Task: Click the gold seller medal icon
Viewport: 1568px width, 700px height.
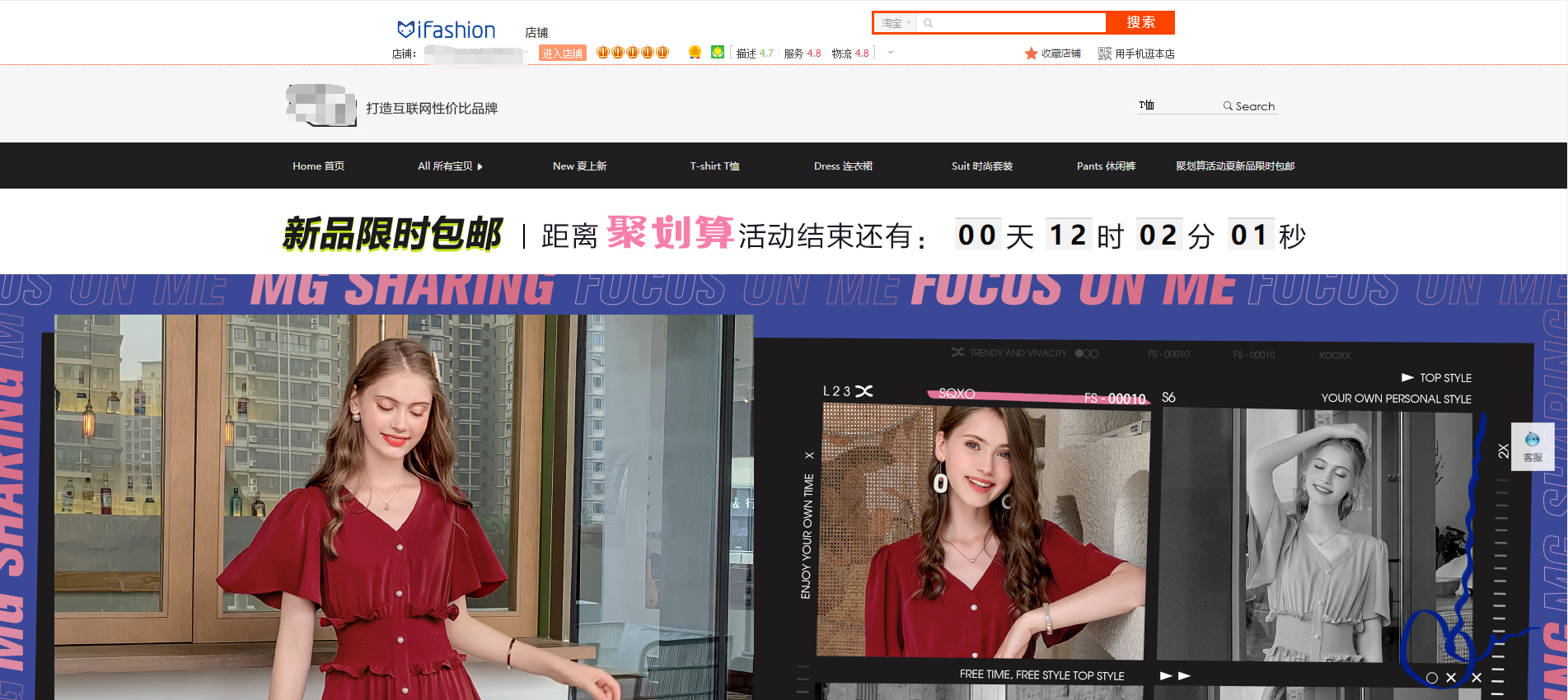Action: 695,53
